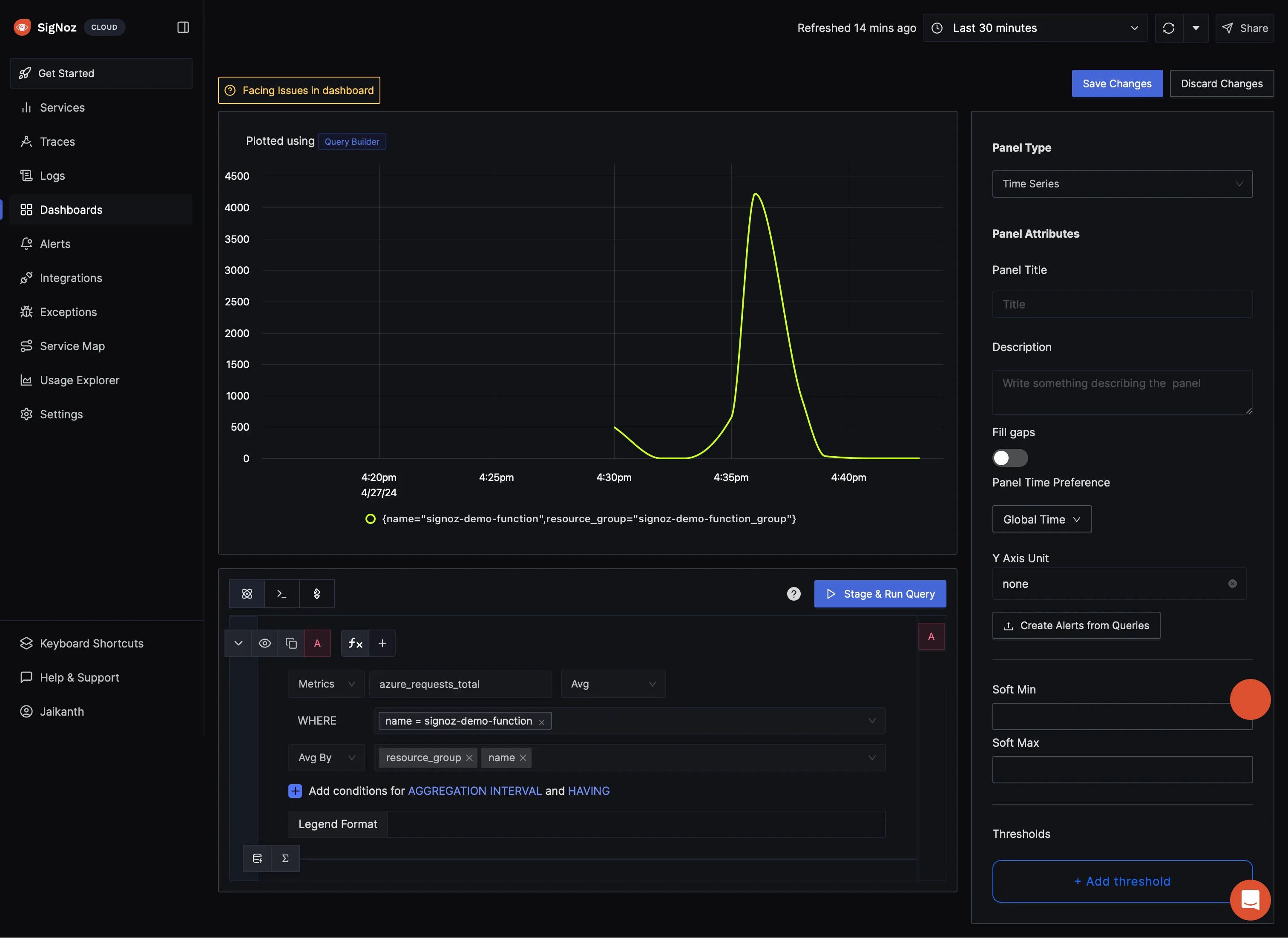Click the query help question mark icon
Viewport: 1288px width, 938px height.
(794, 594)
